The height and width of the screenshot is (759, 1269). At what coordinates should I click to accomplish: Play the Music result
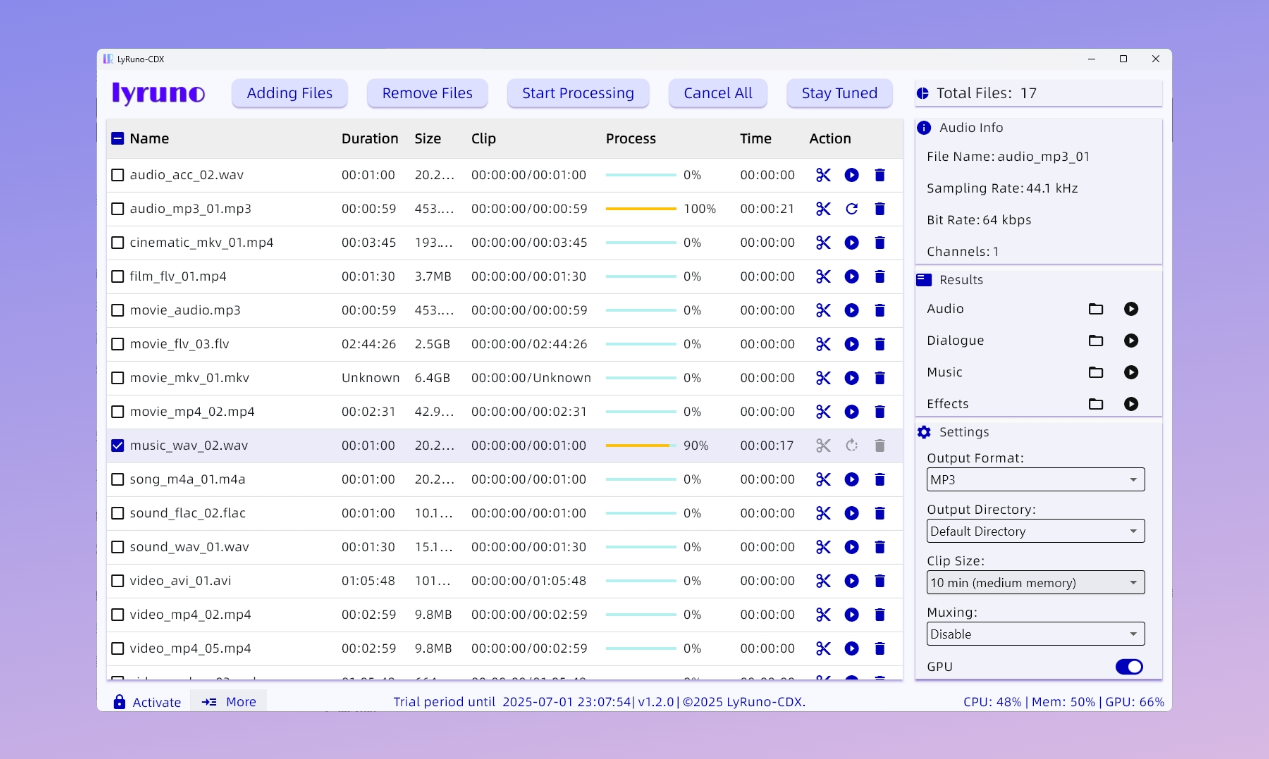[x=1131, y=372]
